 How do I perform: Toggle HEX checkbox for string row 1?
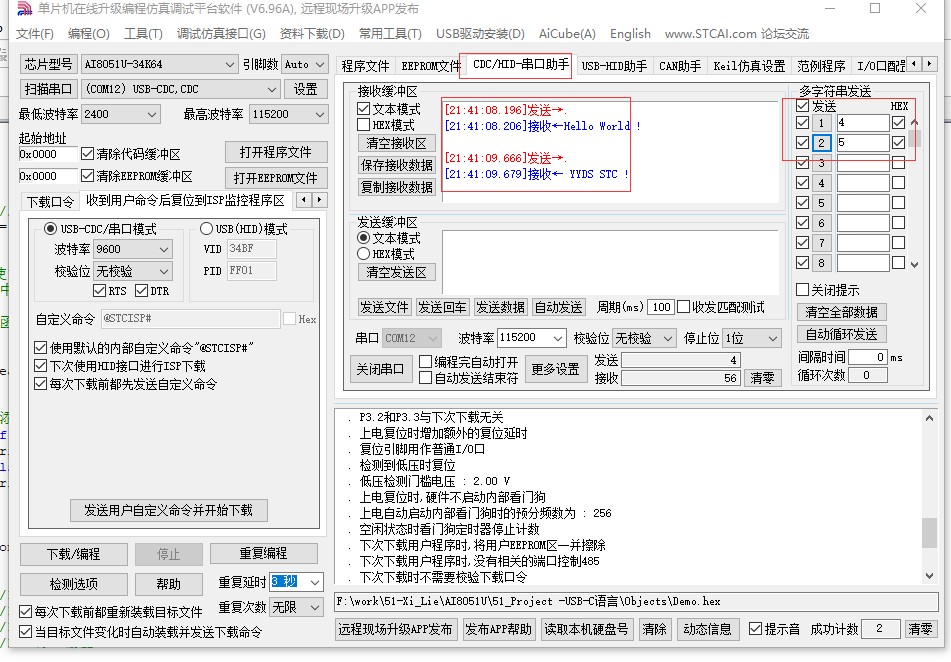[x=898, y=123]
